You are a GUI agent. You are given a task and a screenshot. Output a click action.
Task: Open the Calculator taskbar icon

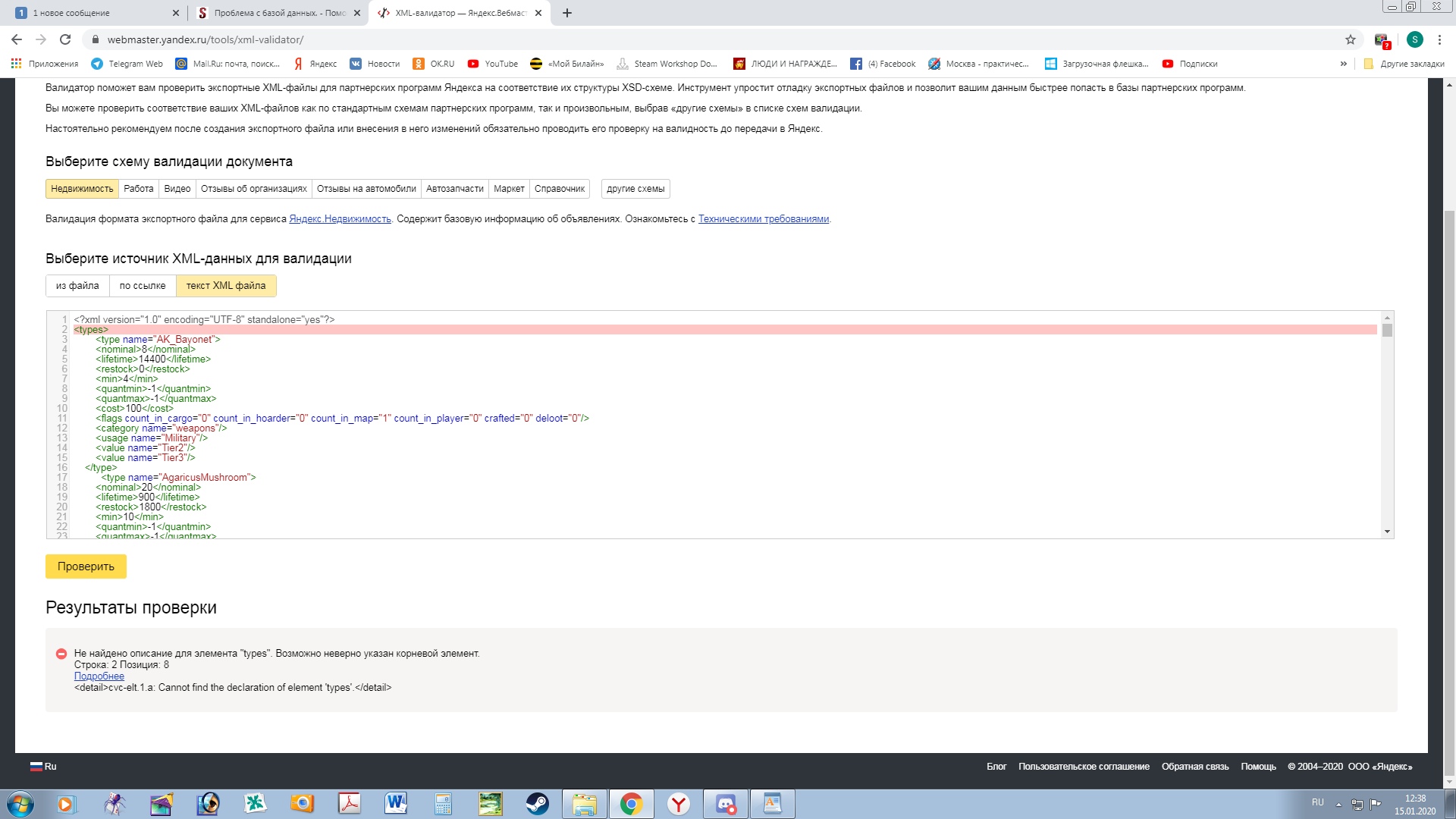click(443, 804)
